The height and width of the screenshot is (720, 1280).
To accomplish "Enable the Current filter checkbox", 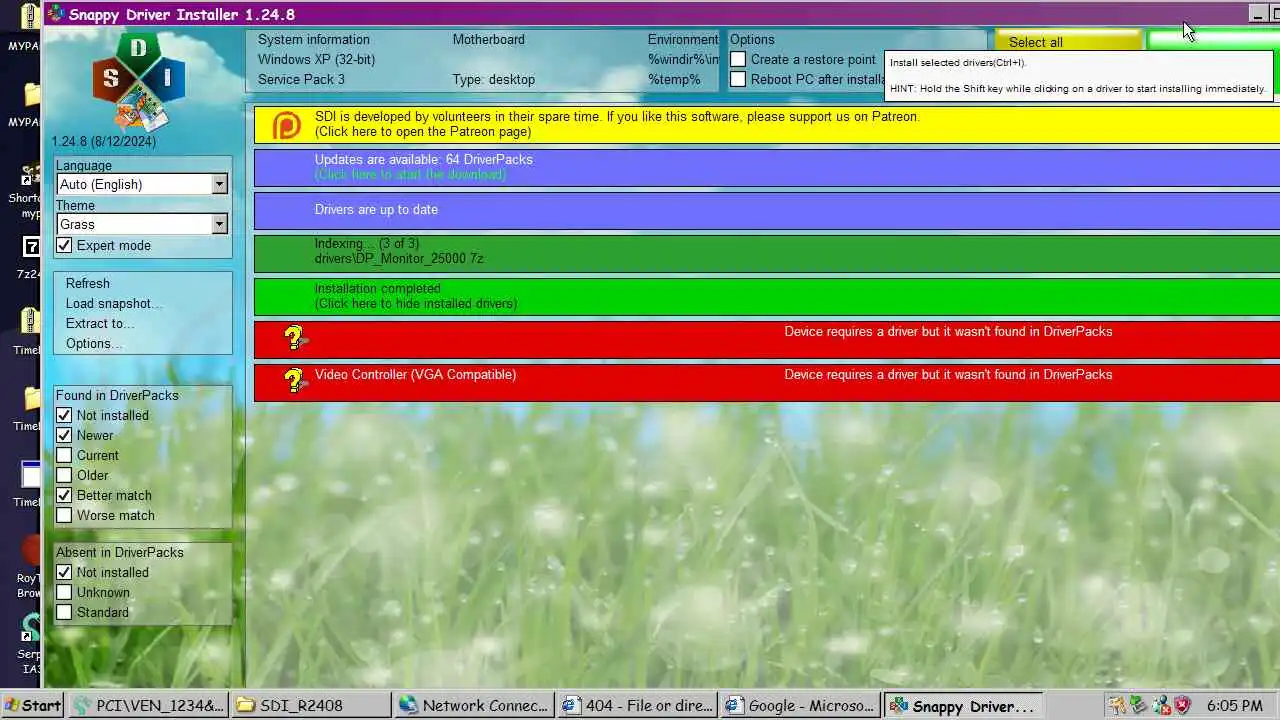I will click(x=65, y=455).
